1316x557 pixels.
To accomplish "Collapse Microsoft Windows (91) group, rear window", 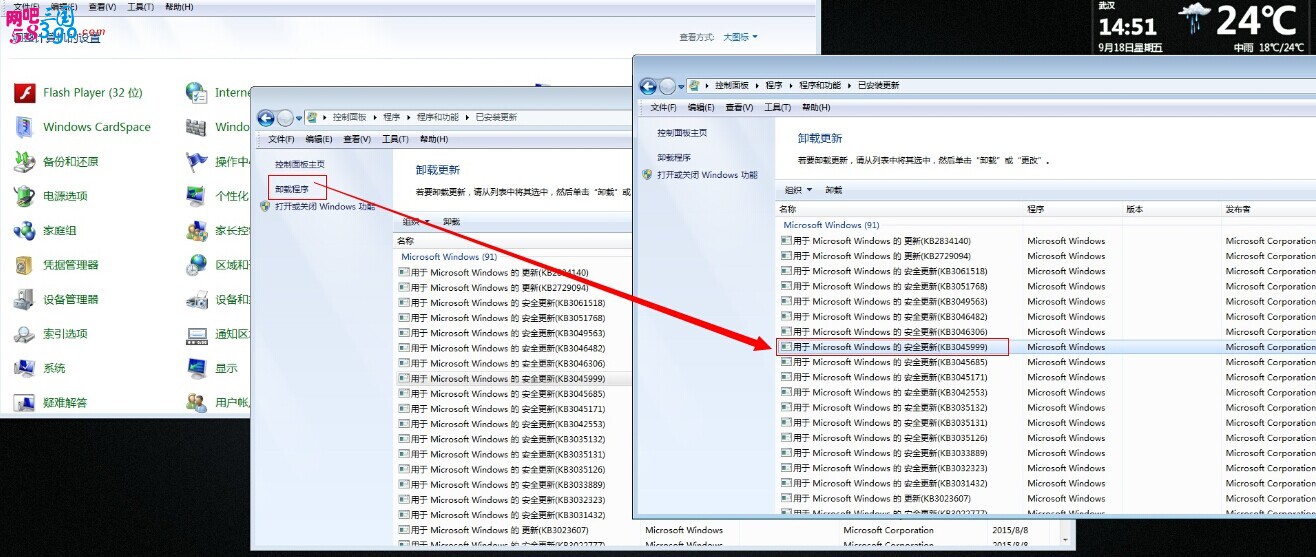I will (x=448, y=257).
